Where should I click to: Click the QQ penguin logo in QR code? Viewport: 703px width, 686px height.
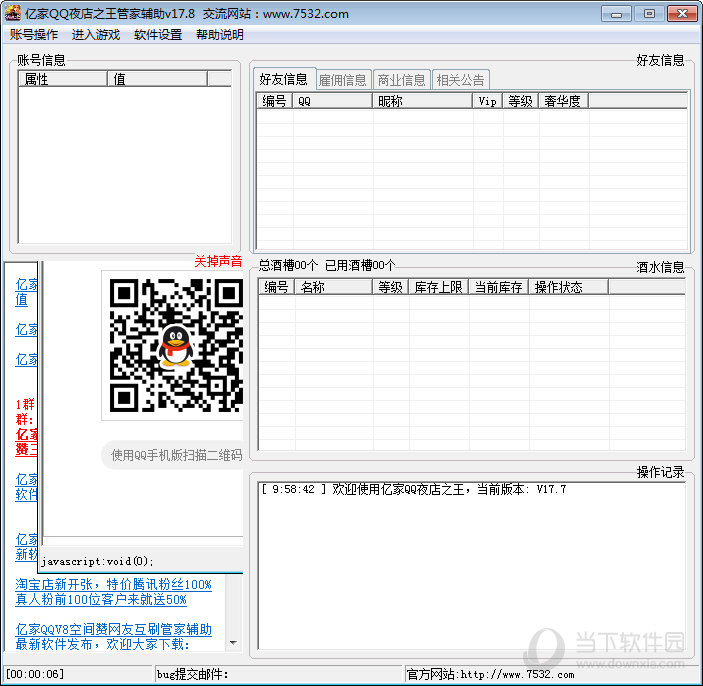pos(176,346)
